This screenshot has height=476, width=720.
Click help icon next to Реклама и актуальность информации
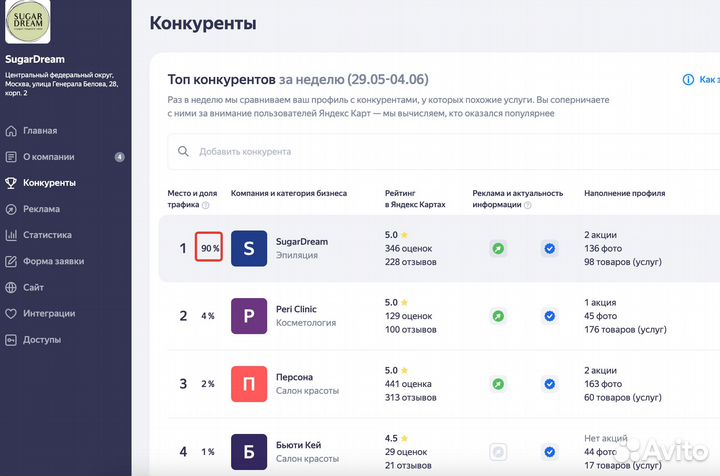[528, 205]
